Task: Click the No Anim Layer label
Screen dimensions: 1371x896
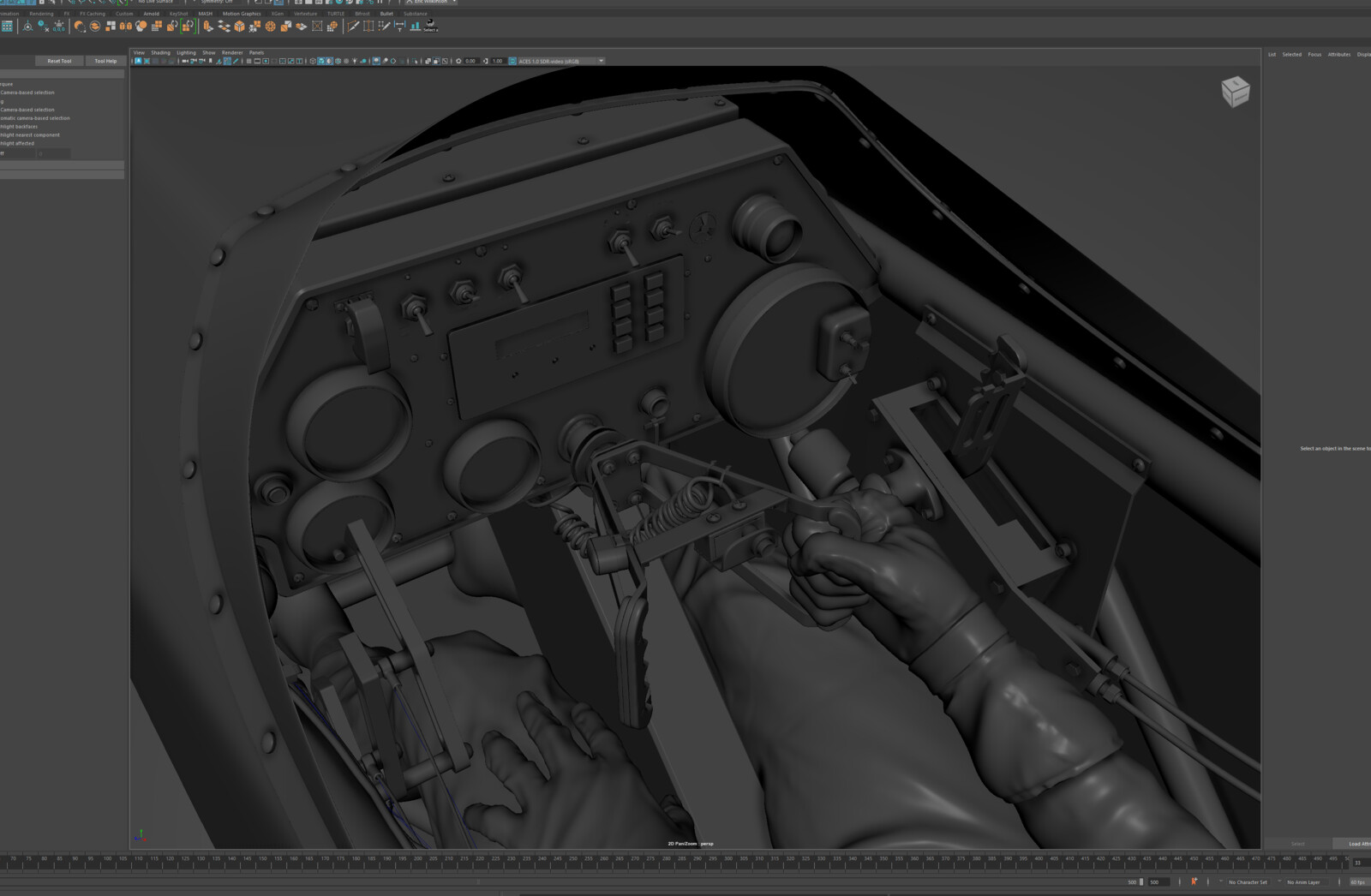Action: pos(1303,881)
